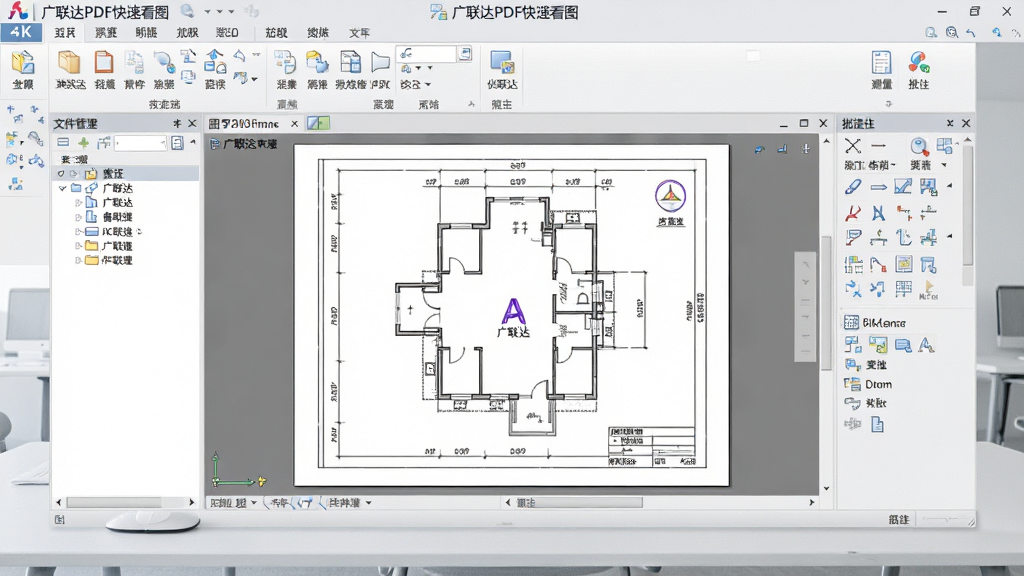Click the file panel horizontal scrollbar right arrow

tap(191, 502)
